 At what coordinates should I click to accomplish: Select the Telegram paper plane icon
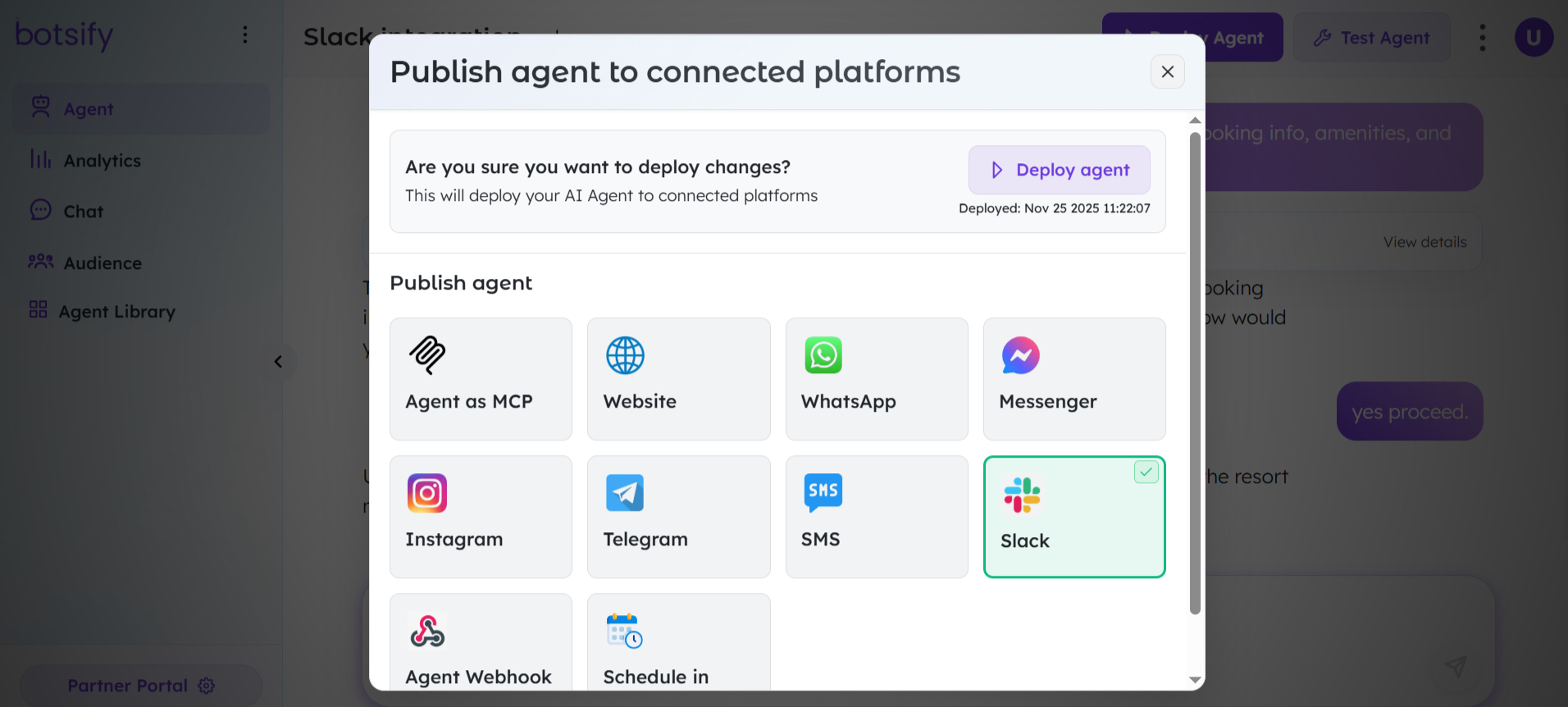625,493
